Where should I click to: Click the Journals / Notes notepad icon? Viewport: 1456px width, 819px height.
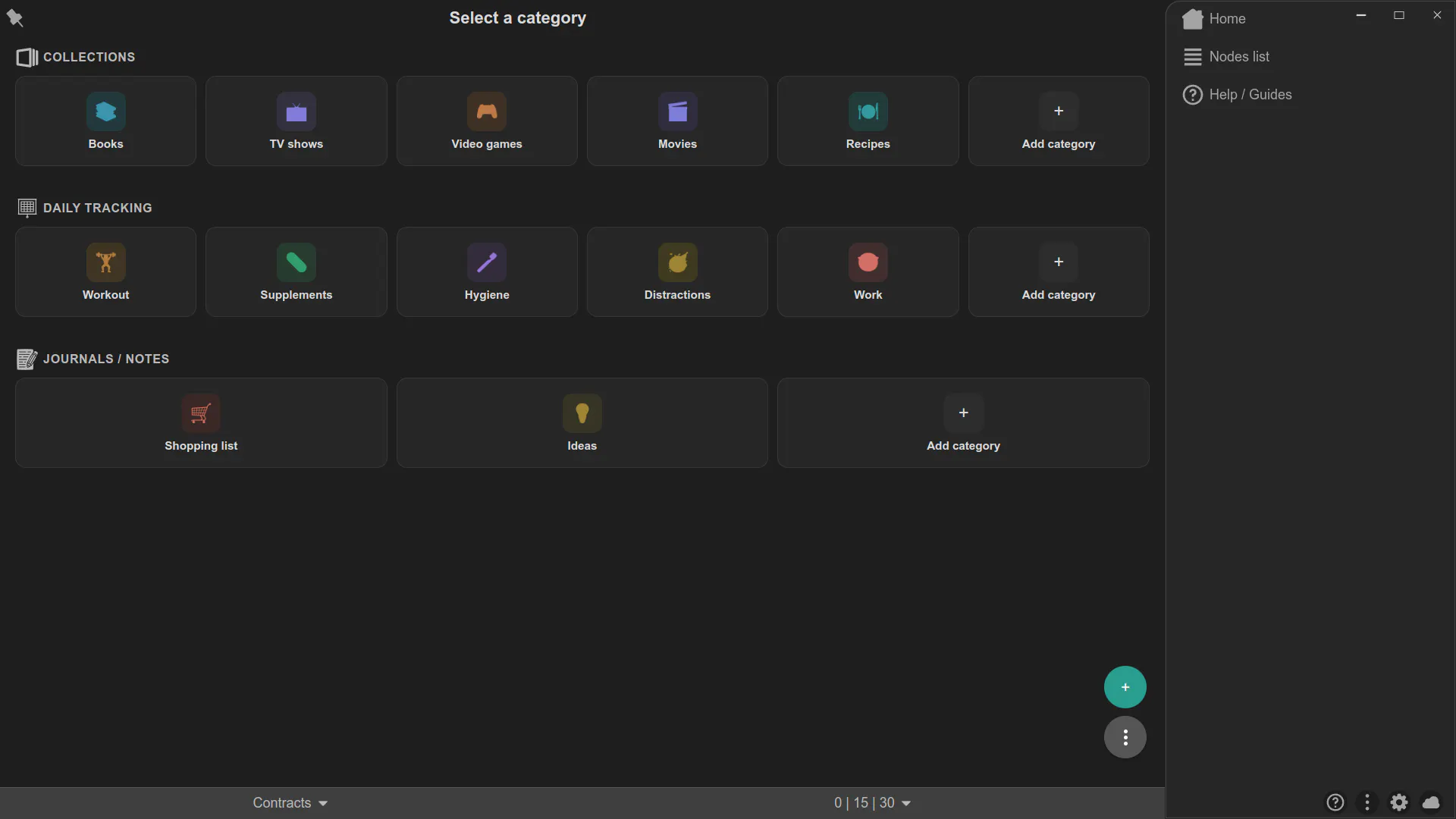[x=27, y=359]
